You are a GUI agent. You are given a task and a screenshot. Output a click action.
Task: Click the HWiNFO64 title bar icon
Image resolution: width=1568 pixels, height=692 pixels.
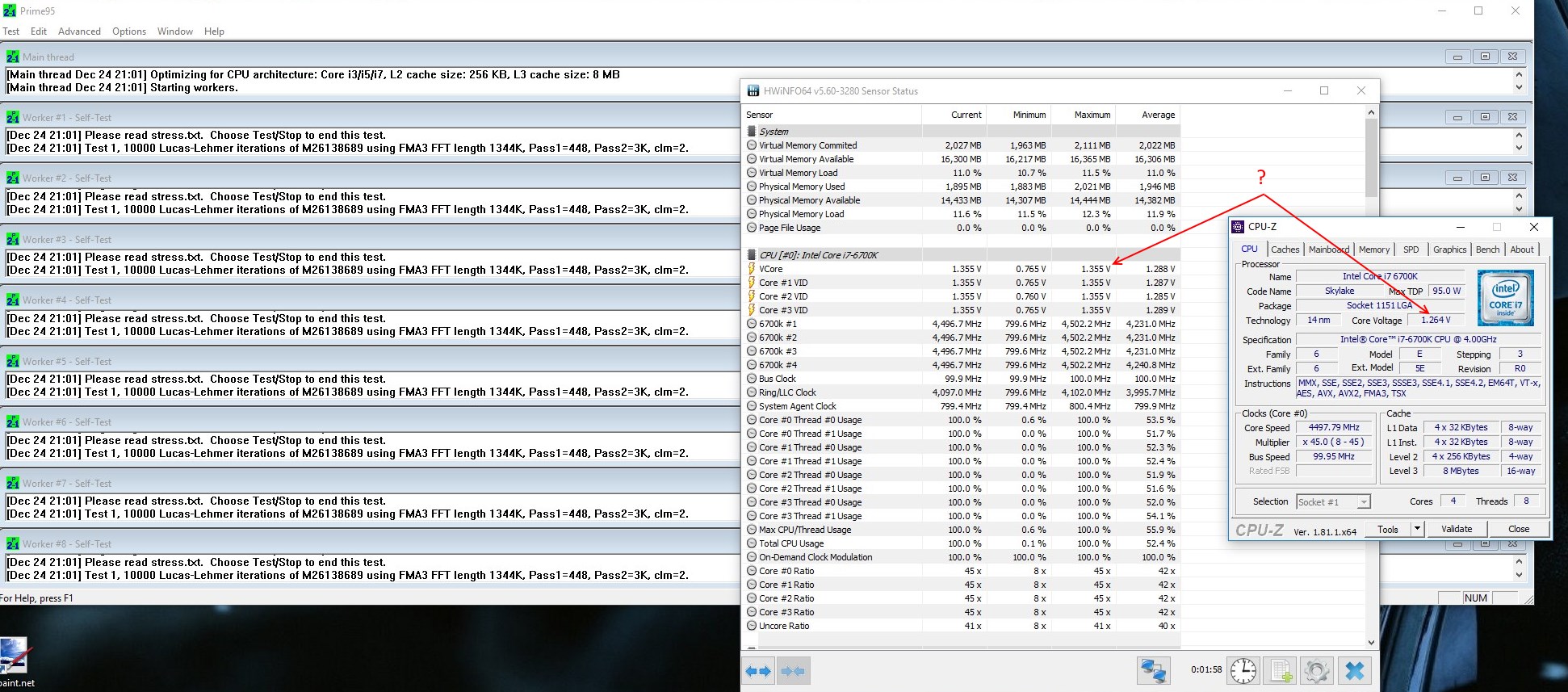click(753, 91)
